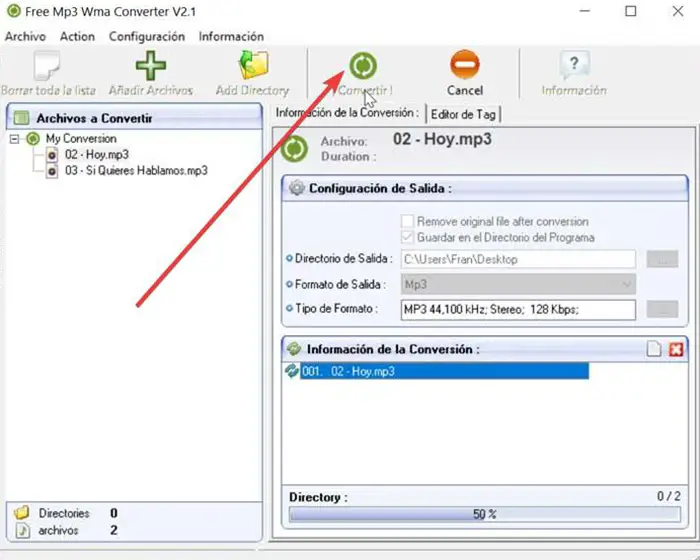Click the My Conversion green circle icon
Image resolution: width=700 pixels, height=560 pixels.
33,139
